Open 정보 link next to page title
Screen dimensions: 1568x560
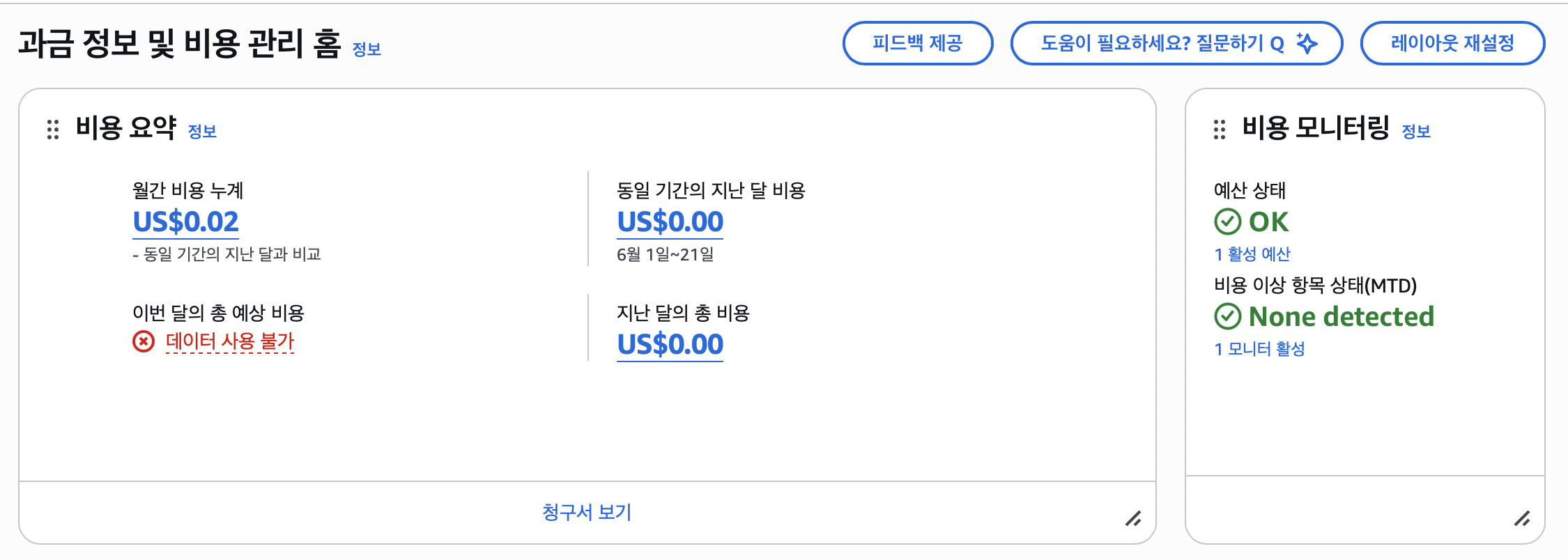367,49
